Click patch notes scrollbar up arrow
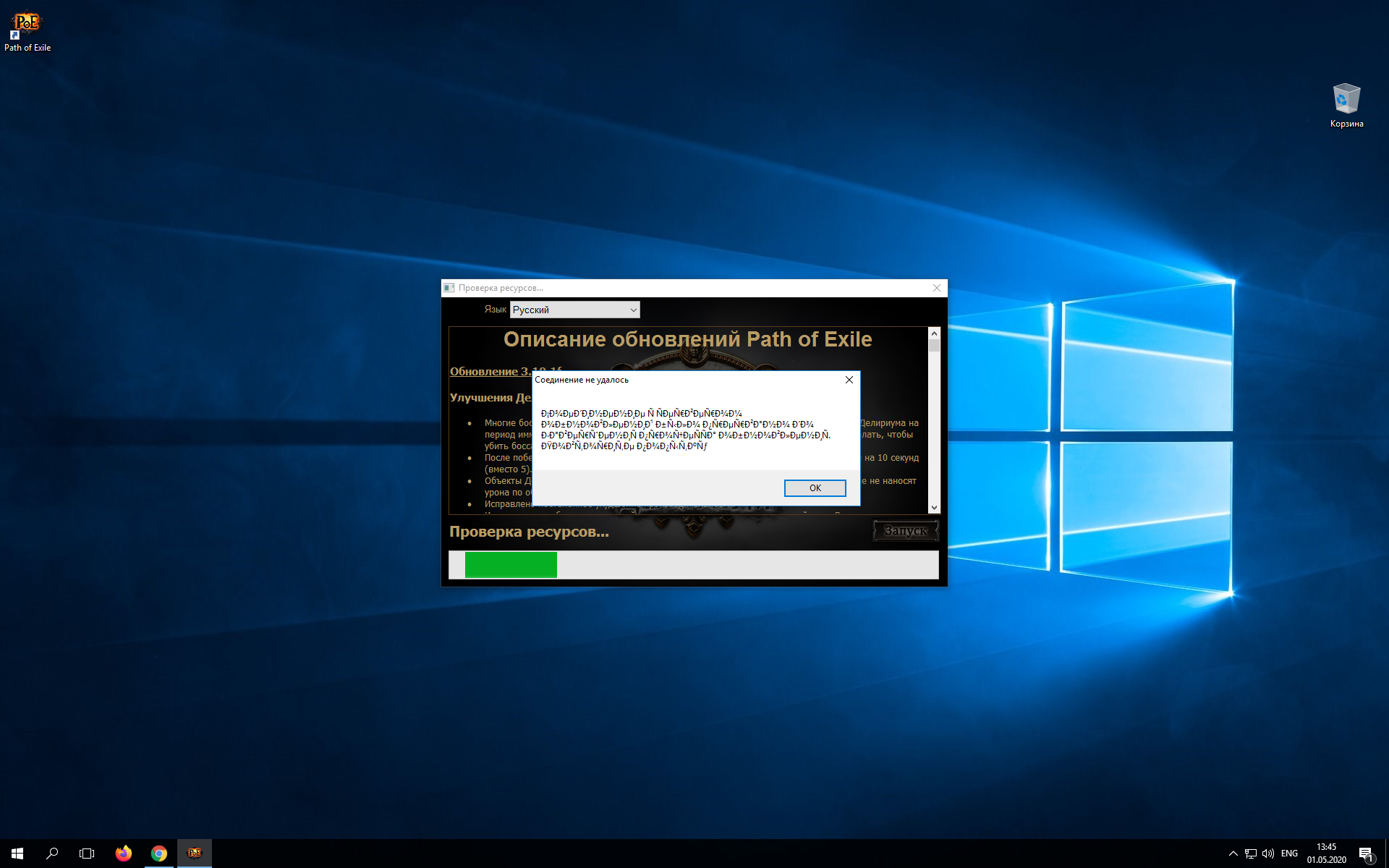1389x868 pixels. tap(934, 333)
